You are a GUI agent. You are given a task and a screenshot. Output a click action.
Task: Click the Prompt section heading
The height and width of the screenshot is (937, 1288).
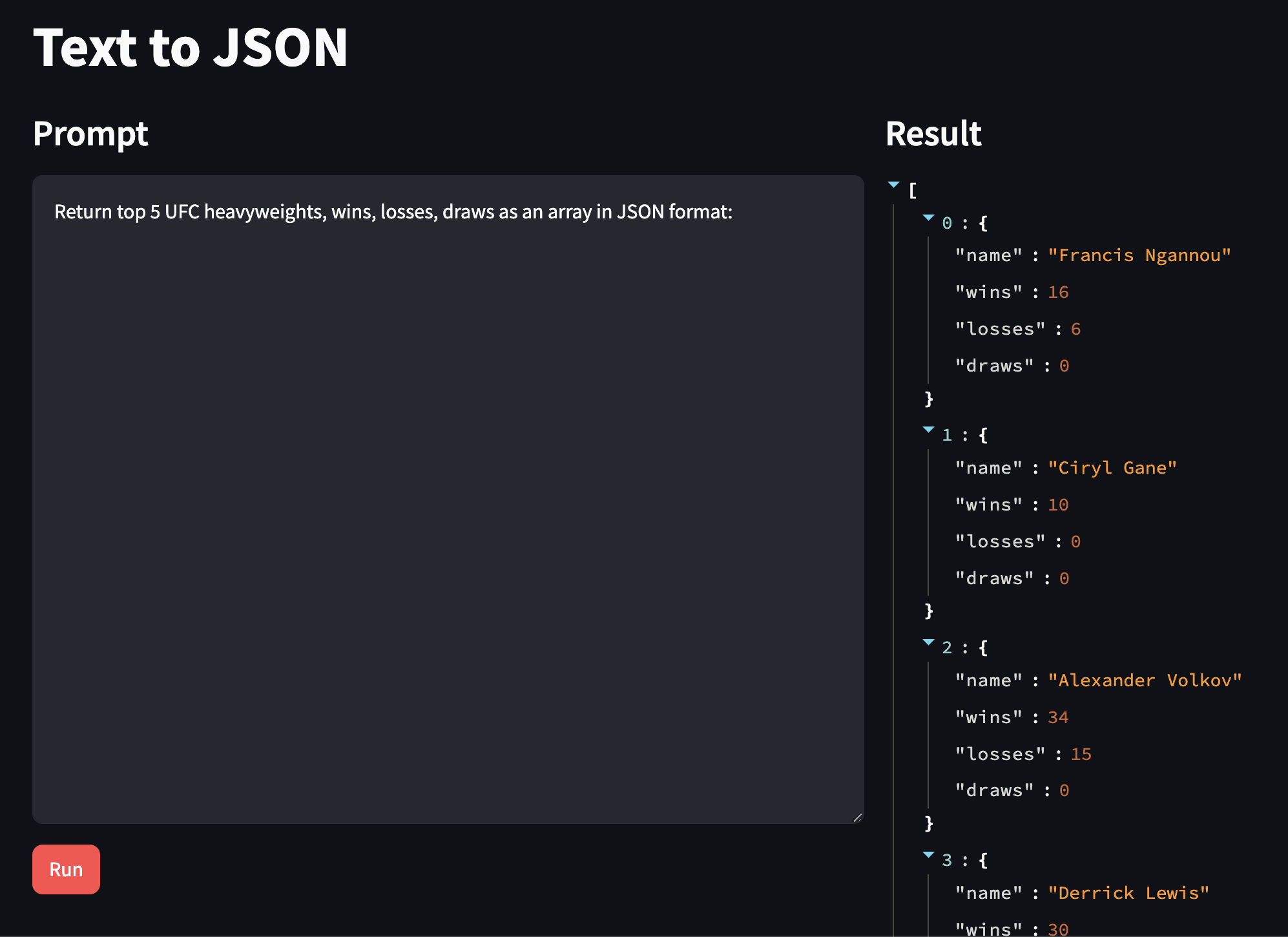90,134
